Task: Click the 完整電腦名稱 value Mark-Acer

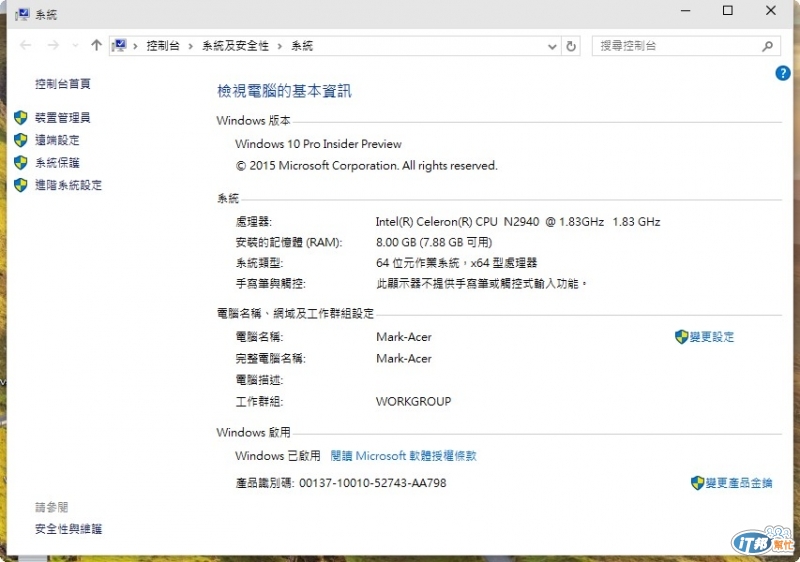Action: click(x=404, y=359)
